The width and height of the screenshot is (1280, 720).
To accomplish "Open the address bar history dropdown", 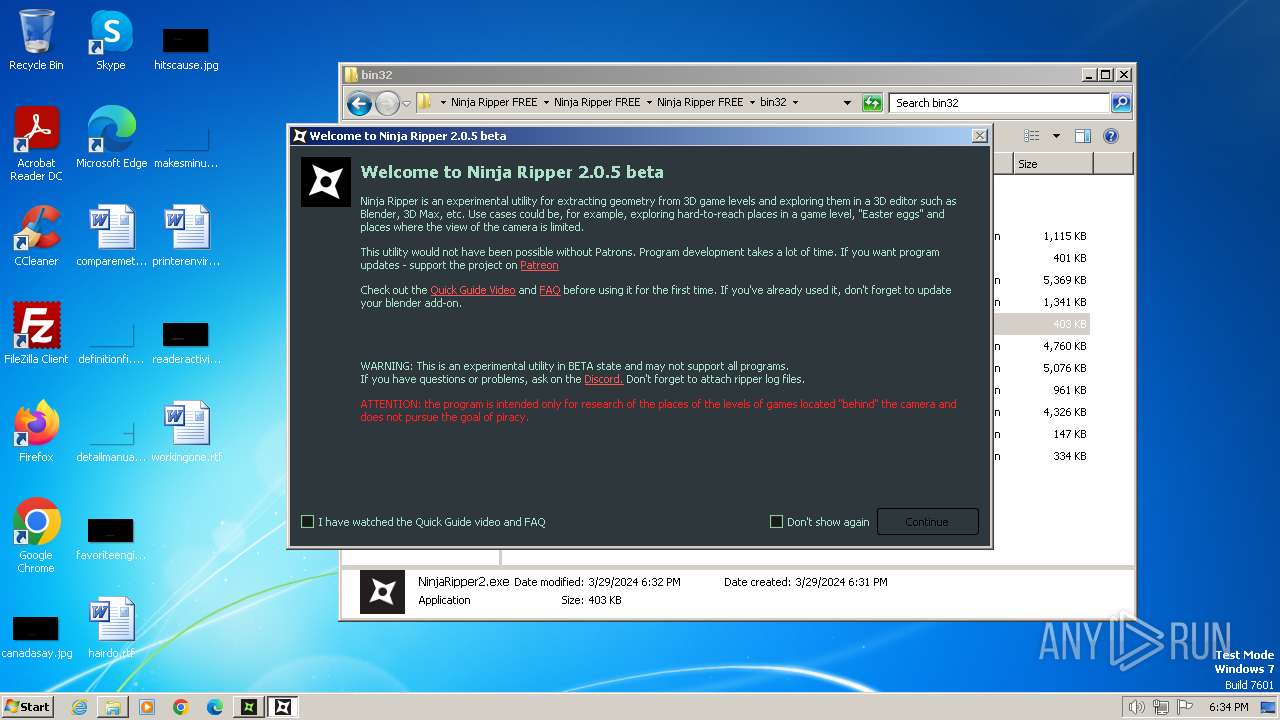I will click(847, 102).
